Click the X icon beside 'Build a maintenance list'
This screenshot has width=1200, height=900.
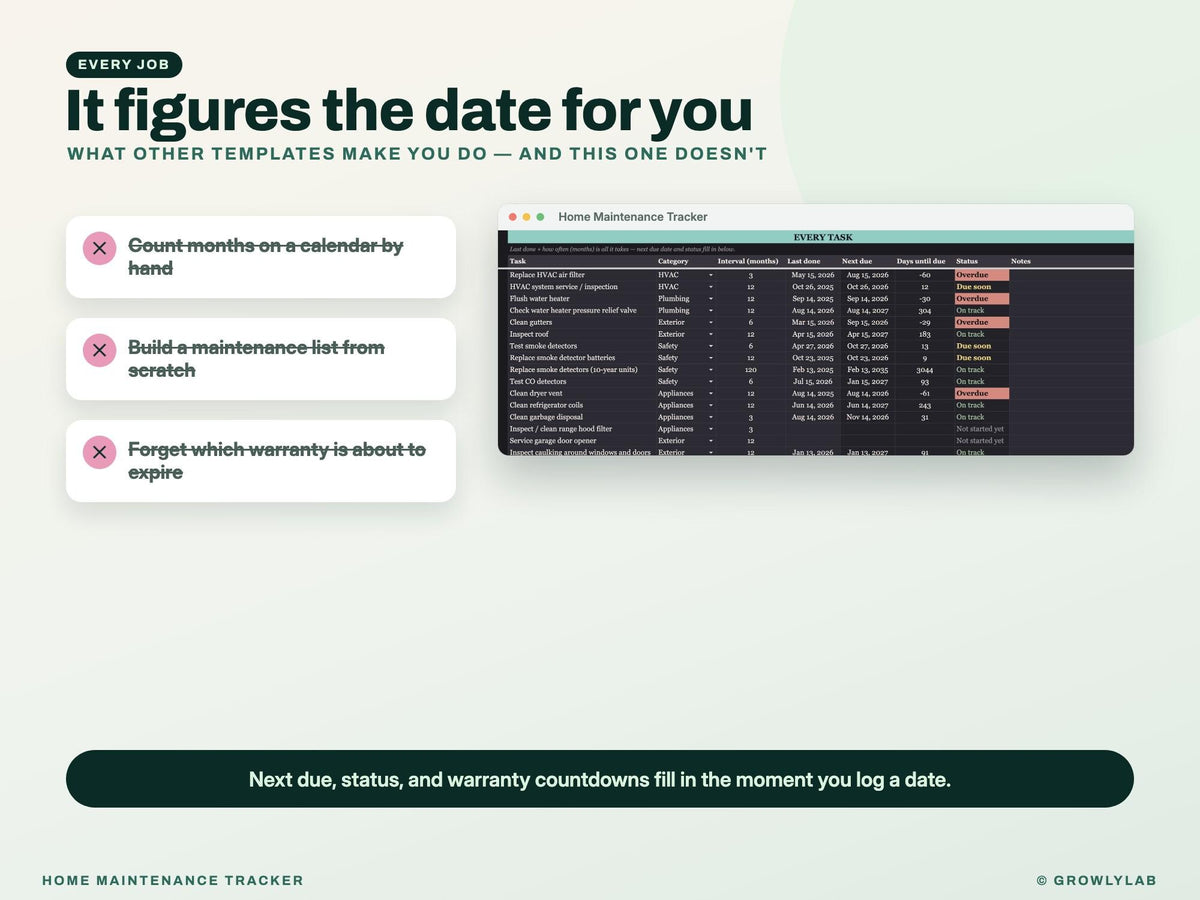click(x=99, y=350)
